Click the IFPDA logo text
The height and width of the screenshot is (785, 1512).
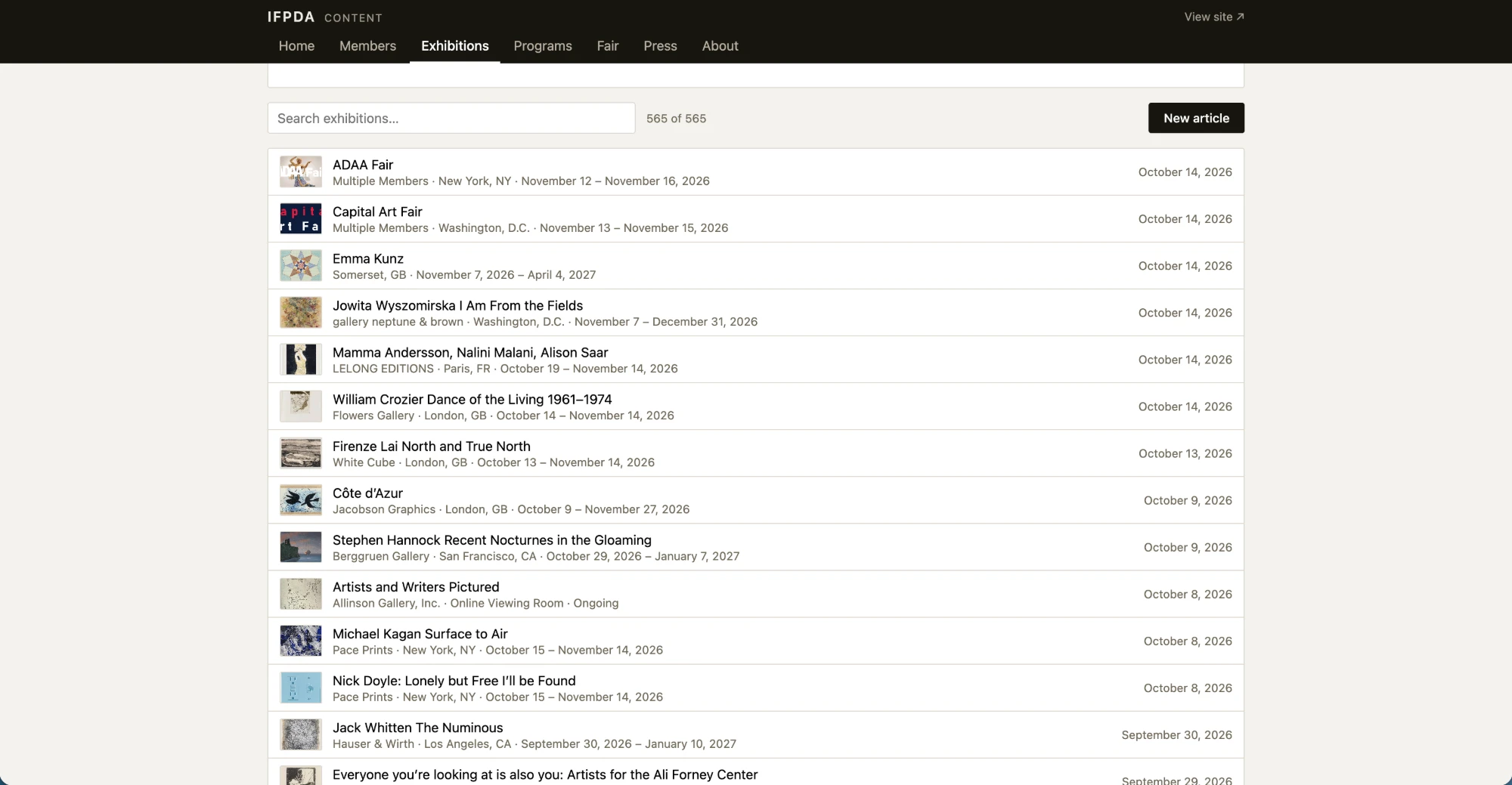291,17
